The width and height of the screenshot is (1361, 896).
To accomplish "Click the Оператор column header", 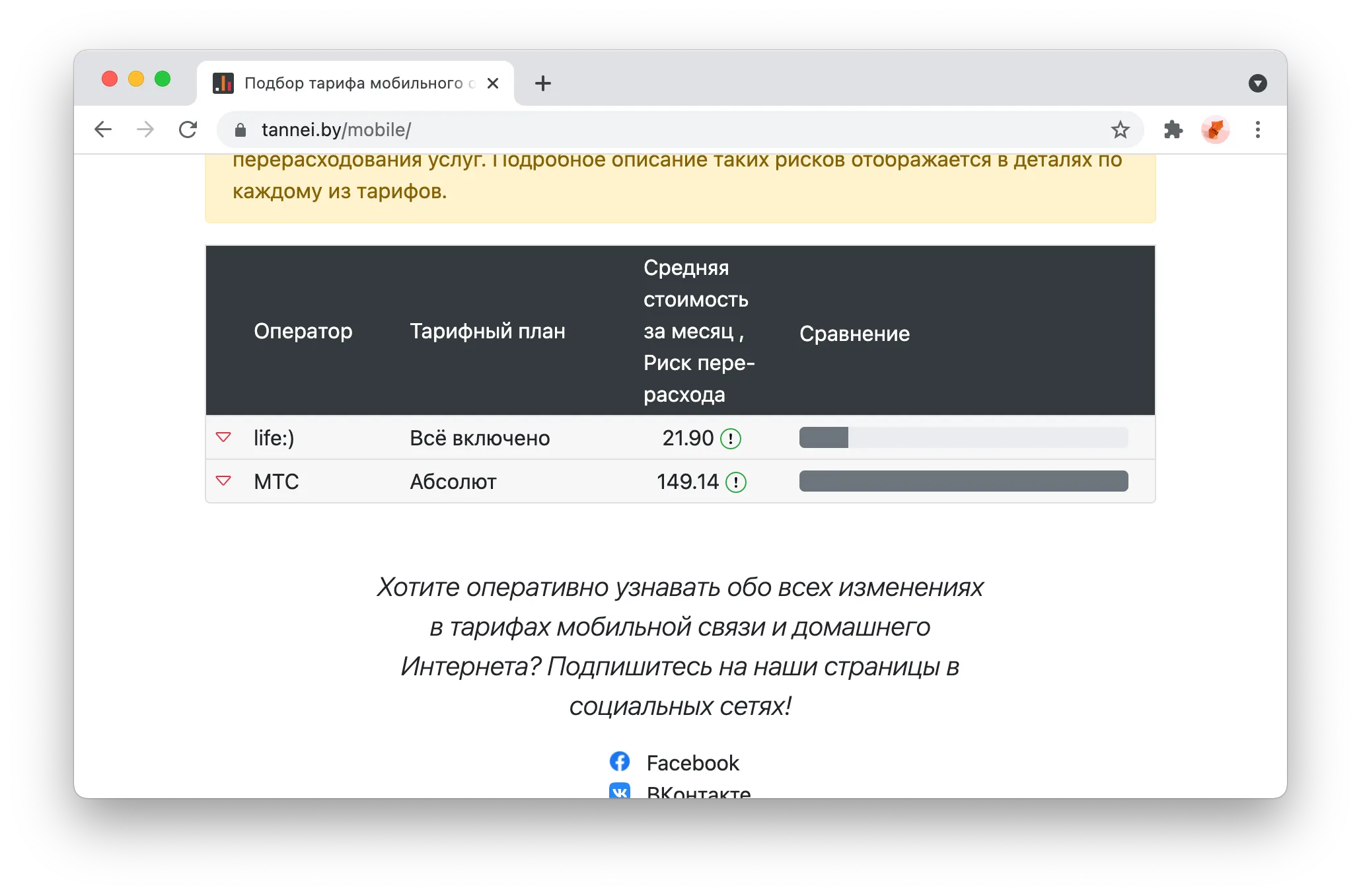I will 303,331.
